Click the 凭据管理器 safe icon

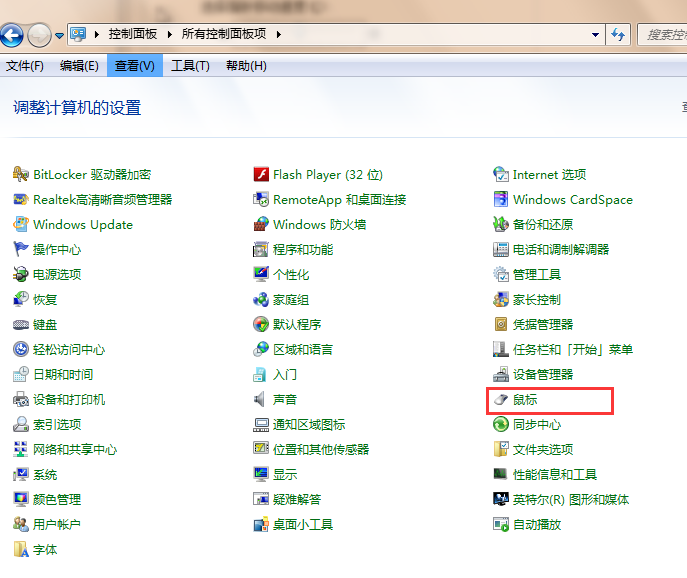(x=501, y=324)
